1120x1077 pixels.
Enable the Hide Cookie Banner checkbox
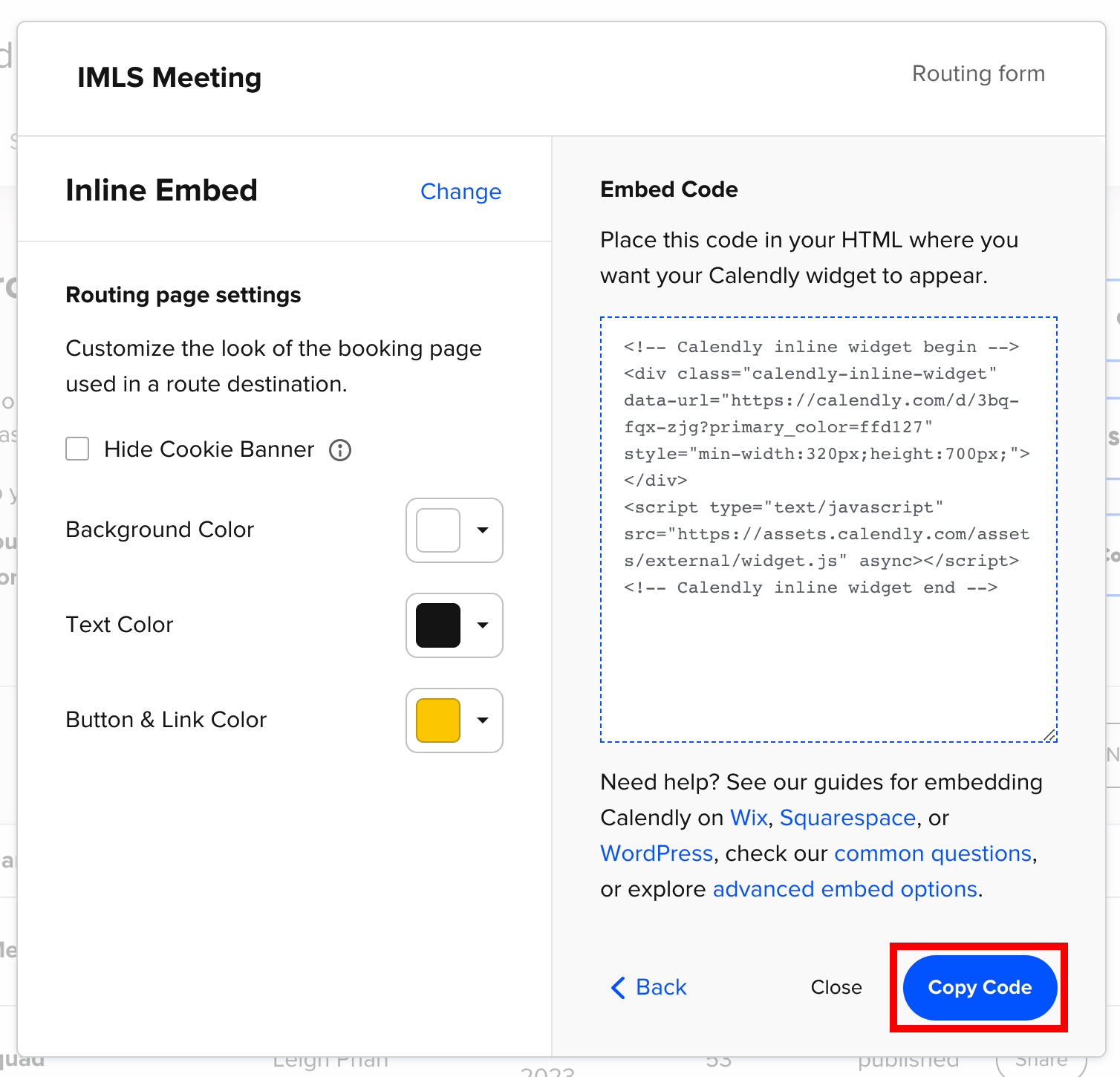coord(77,449)
